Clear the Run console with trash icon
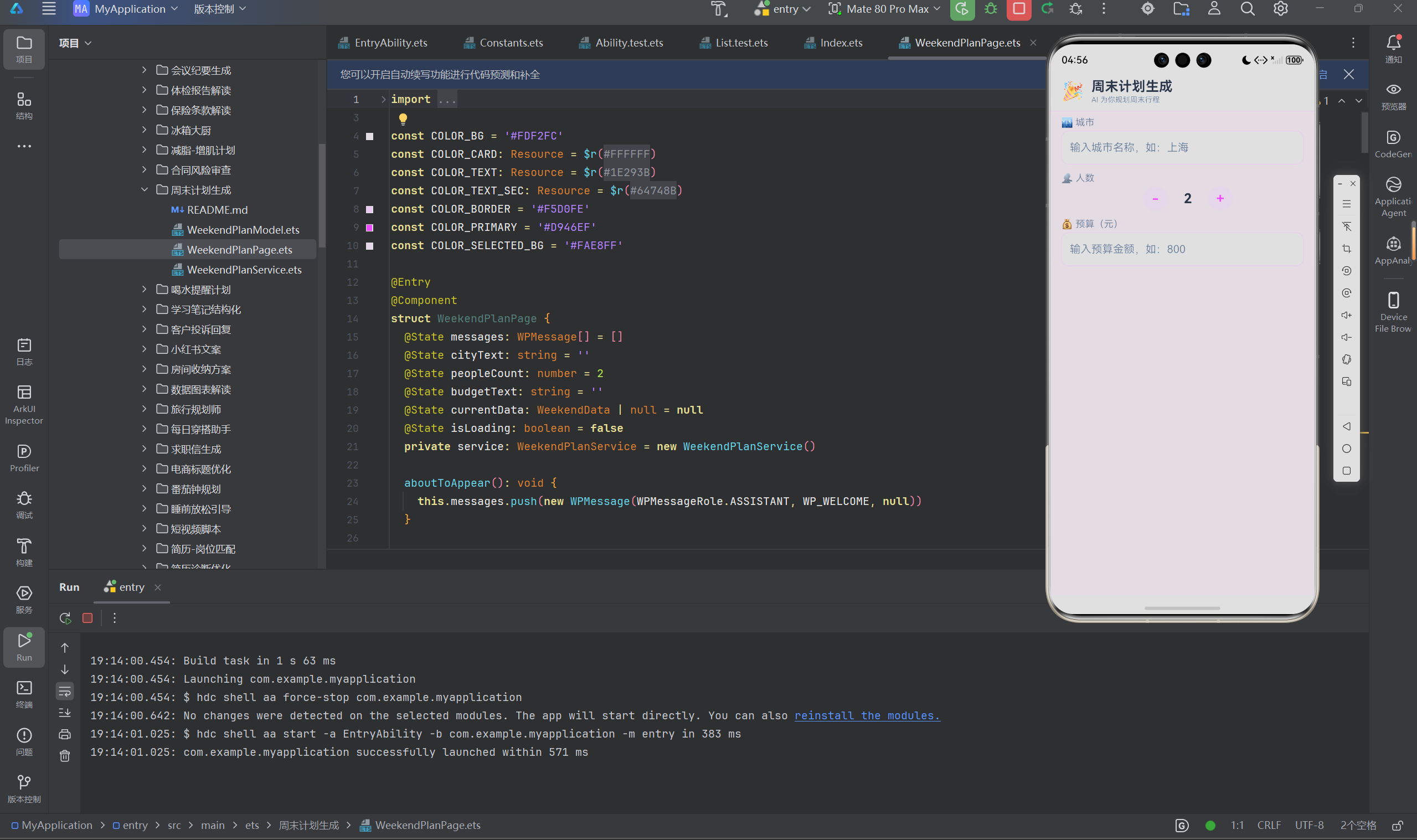 [x=65, y=756]
